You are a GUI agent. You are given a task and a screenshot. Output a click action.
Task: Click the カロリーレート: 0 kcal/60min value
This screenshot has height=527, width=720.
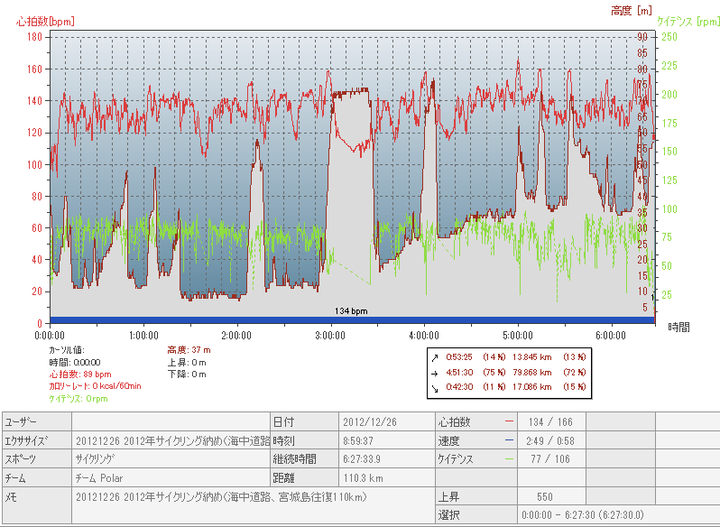point(96,386)
